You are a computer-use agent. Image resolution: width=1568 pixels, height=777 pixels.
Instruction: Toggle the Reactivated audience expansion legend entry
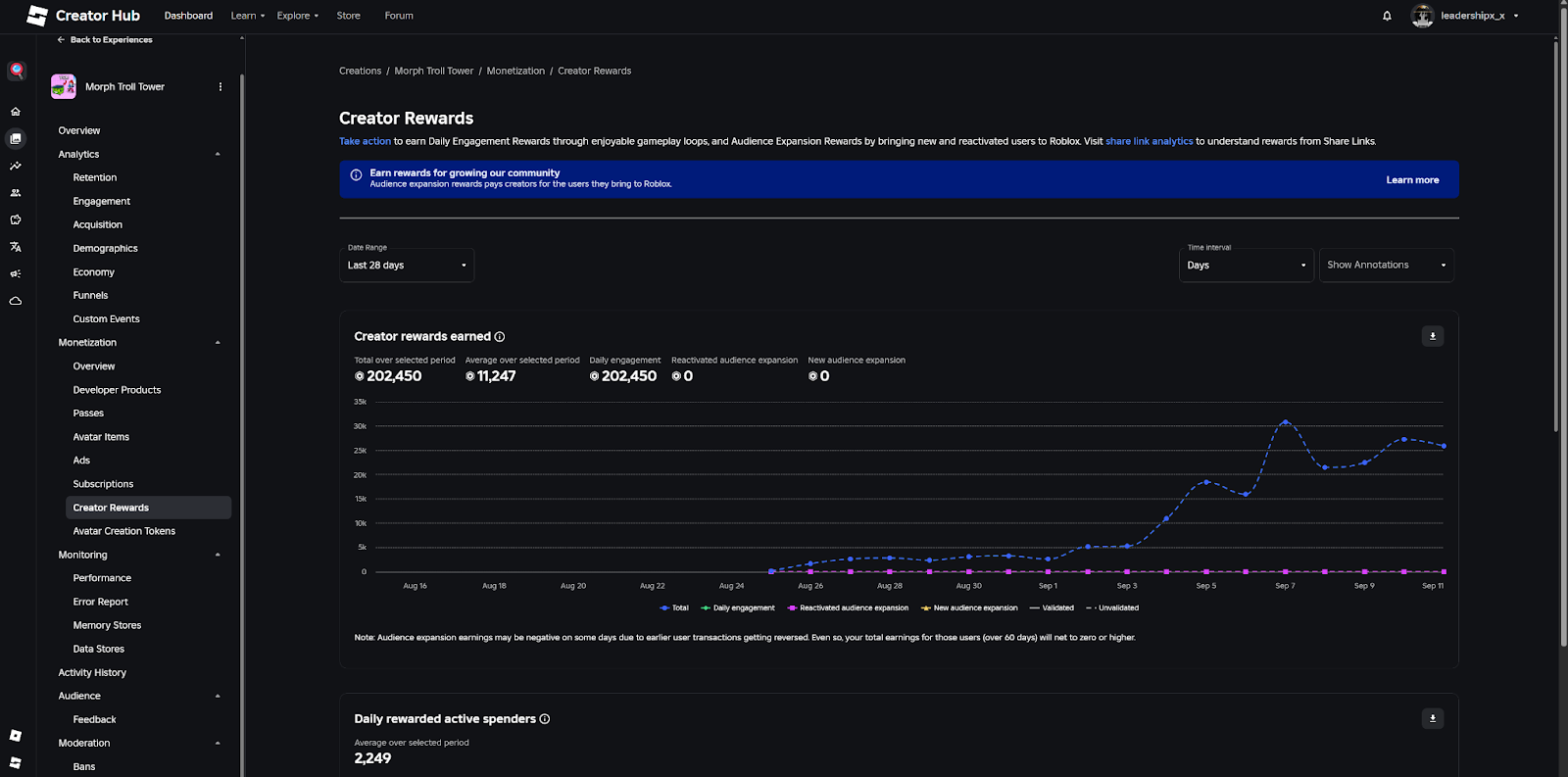pyautogui.click(x=848, y=608)
